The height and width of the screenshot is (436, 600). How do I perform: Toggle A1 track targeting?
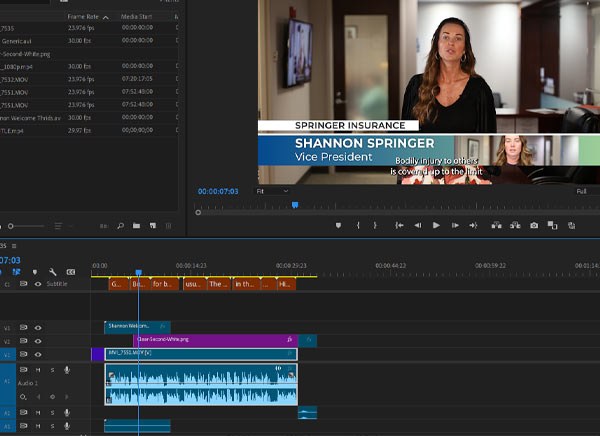click(x=7, y=381)
